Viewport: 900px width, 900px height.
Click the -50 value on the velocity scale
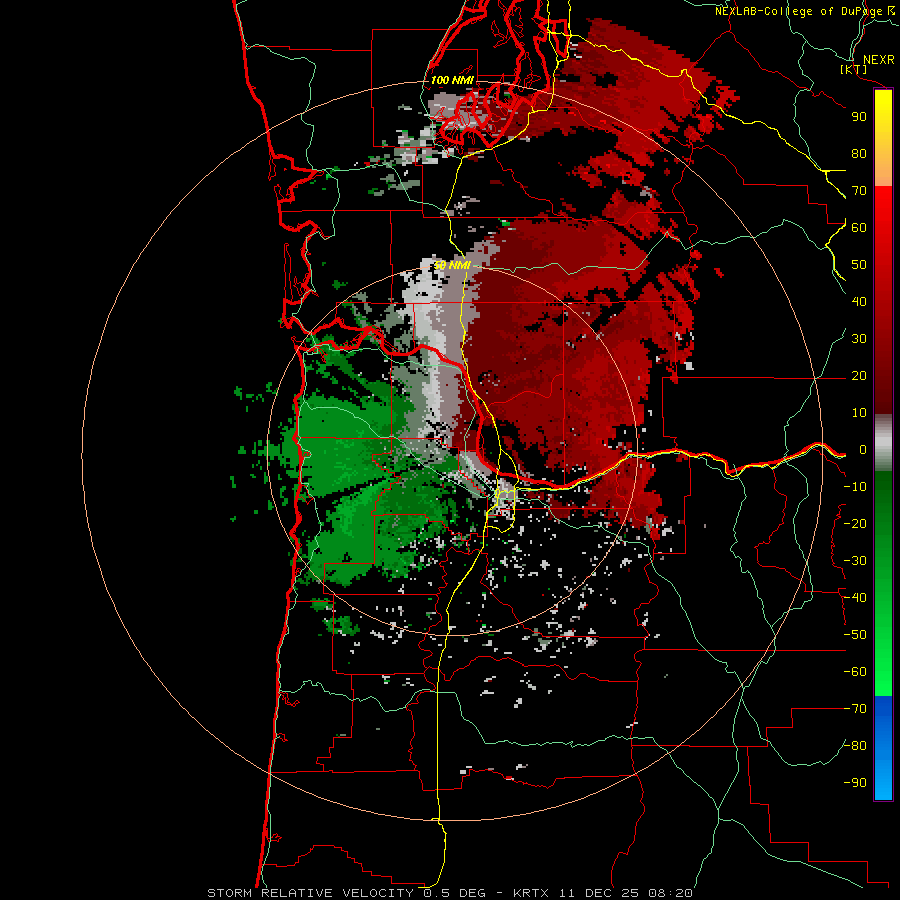[855, 635]
